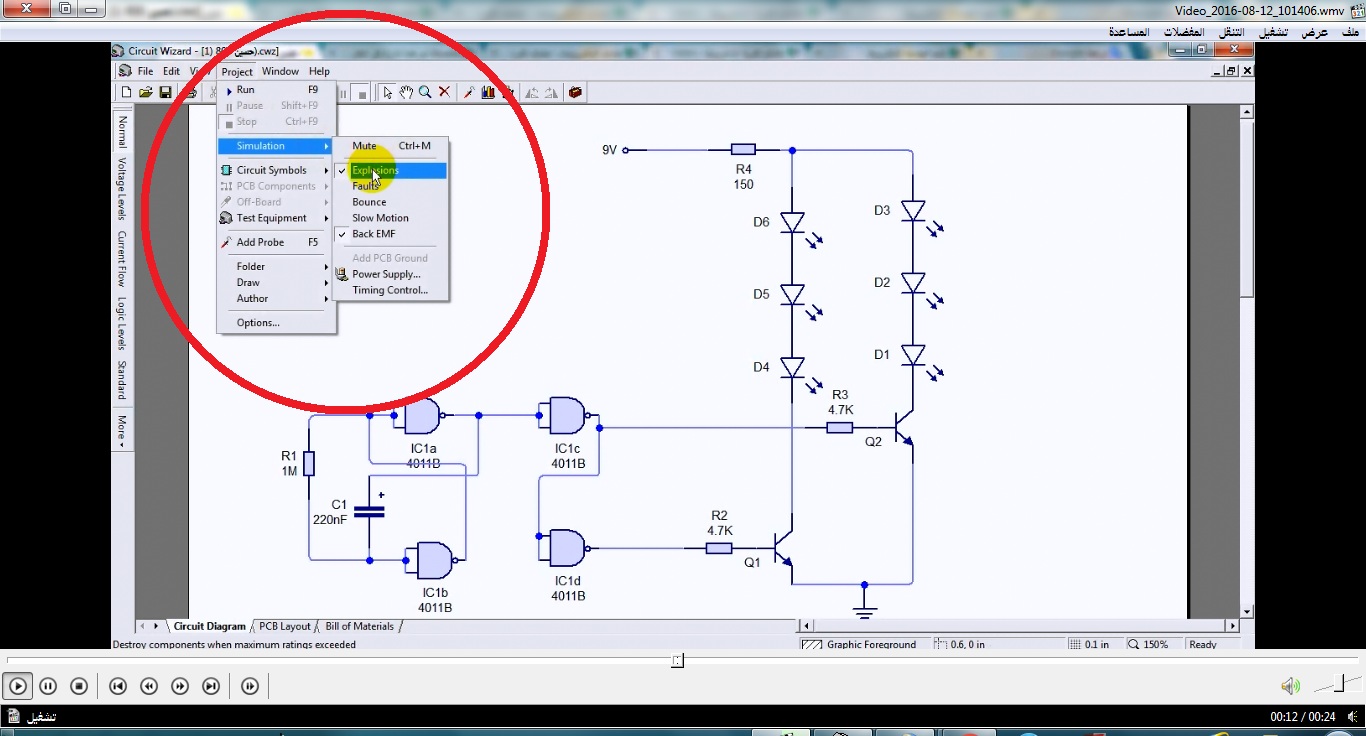This screenshot has height=736, width=1366.
Task: Click the green speaker volume icon
Action: click(1291, 686)
